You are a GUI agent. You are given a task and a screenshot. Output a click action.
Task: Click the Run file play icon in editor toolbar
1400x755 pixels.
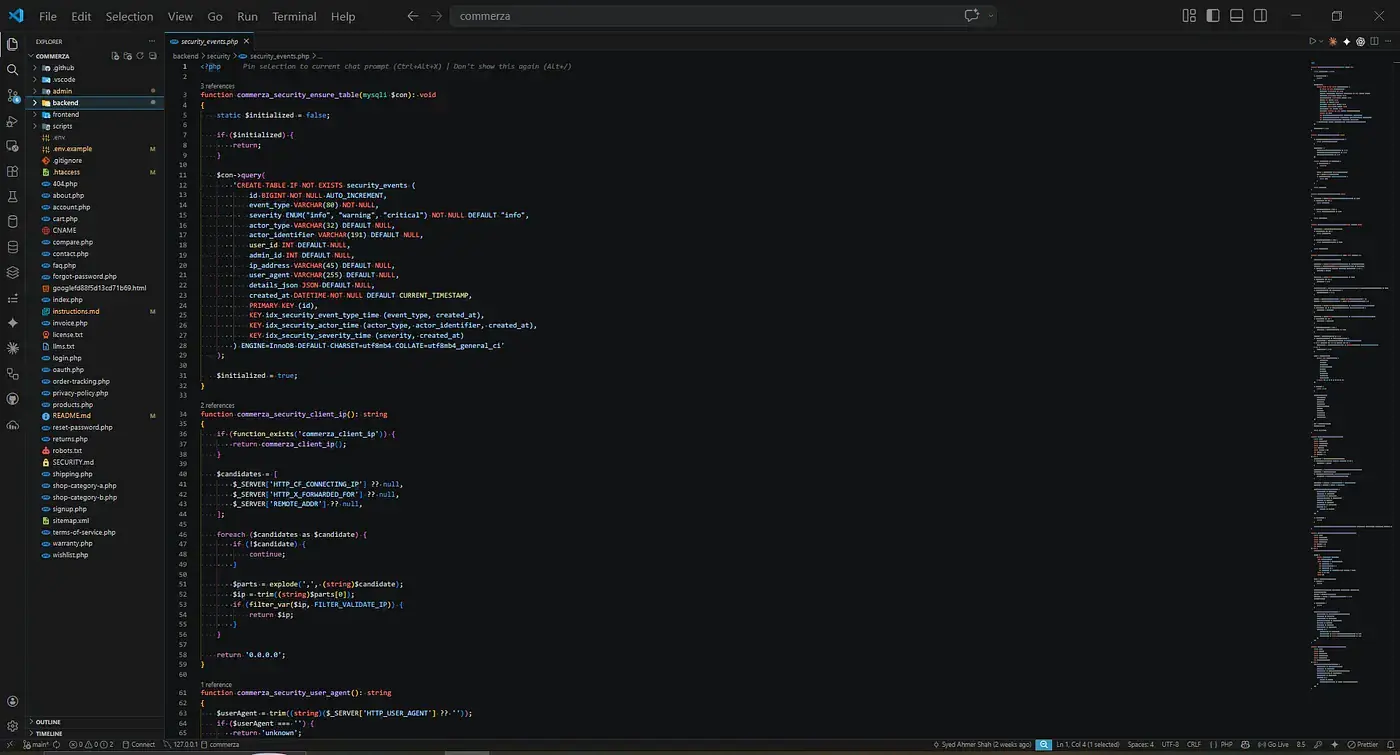tap(1313, 41)
